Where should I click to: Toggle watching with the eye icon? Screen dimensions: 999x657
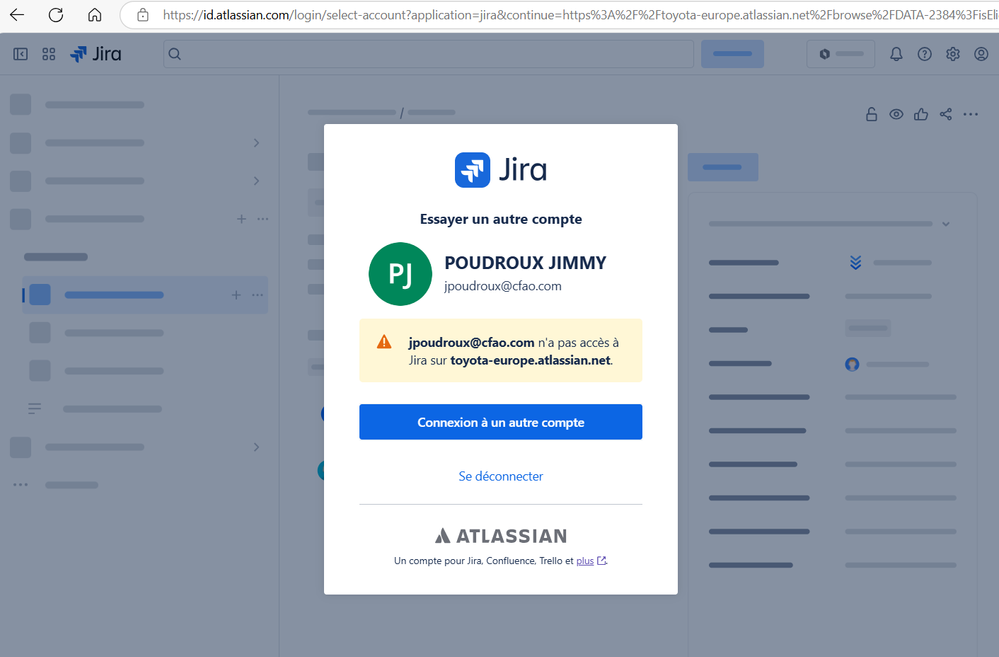896,114
